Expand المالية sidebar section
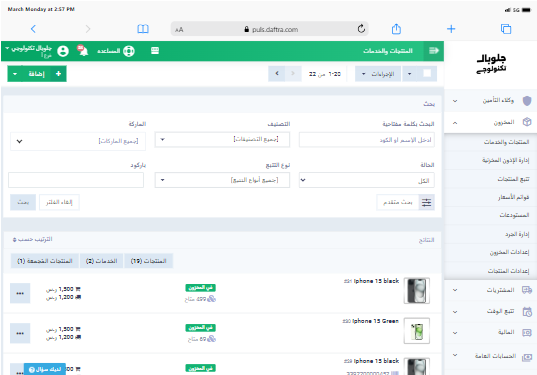The height and width of the screenshot is (375, 537). coord(490,332)
